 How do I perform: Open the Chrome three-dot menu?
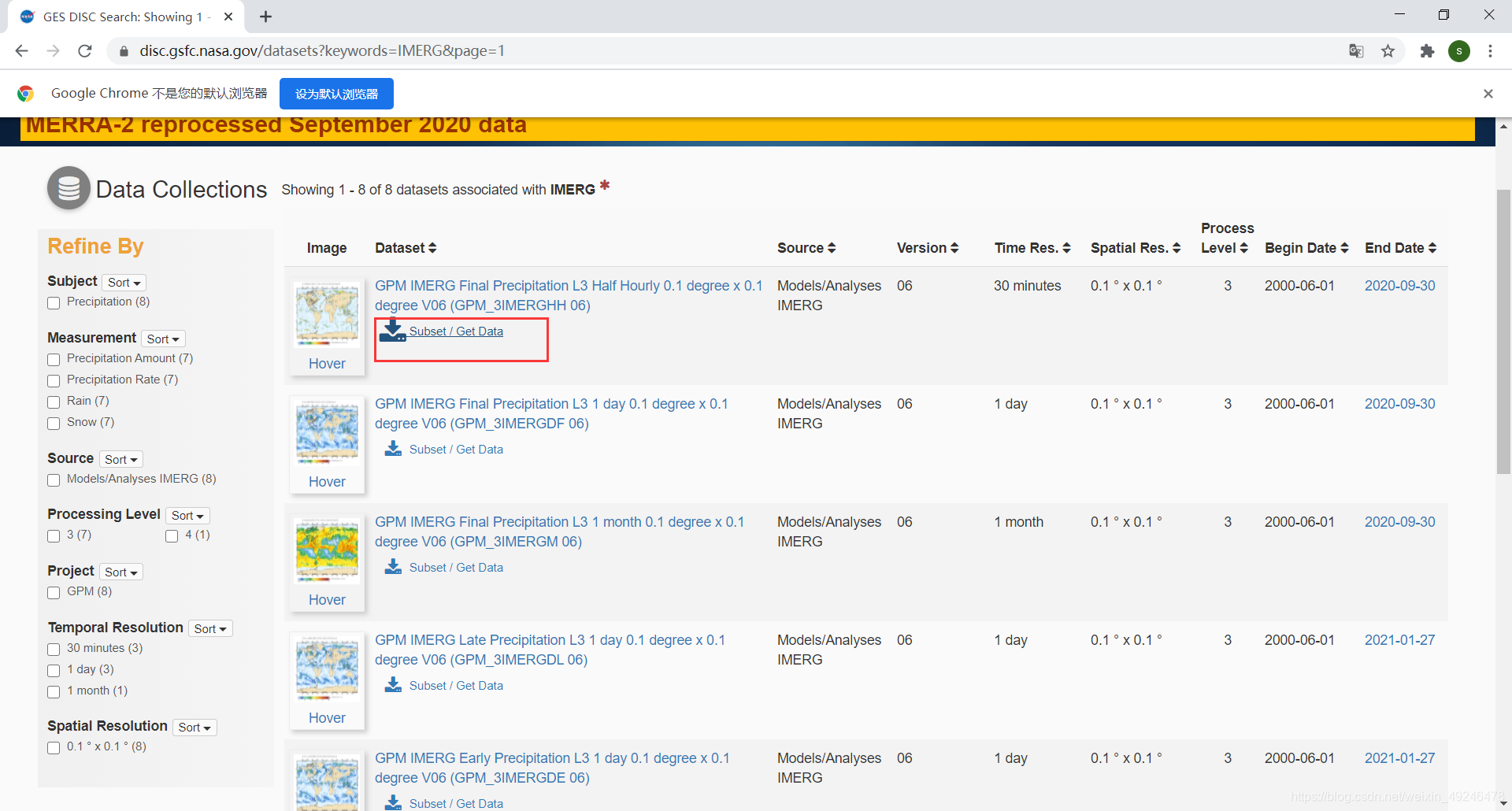(x=1490, y=51)
